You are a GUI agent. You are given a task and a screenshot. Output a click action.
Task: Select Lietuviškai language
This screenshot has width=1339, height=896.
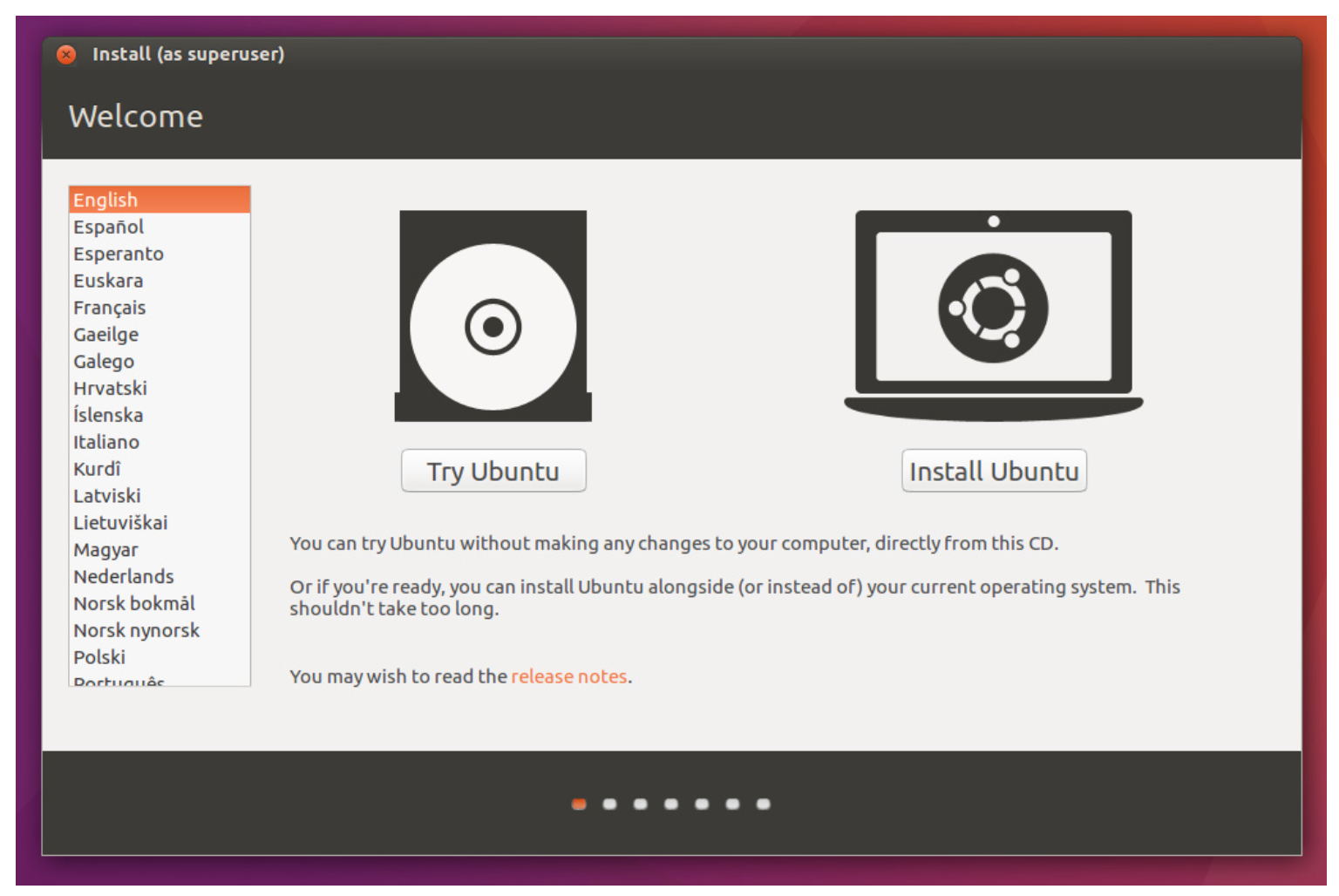click(160, 523)
